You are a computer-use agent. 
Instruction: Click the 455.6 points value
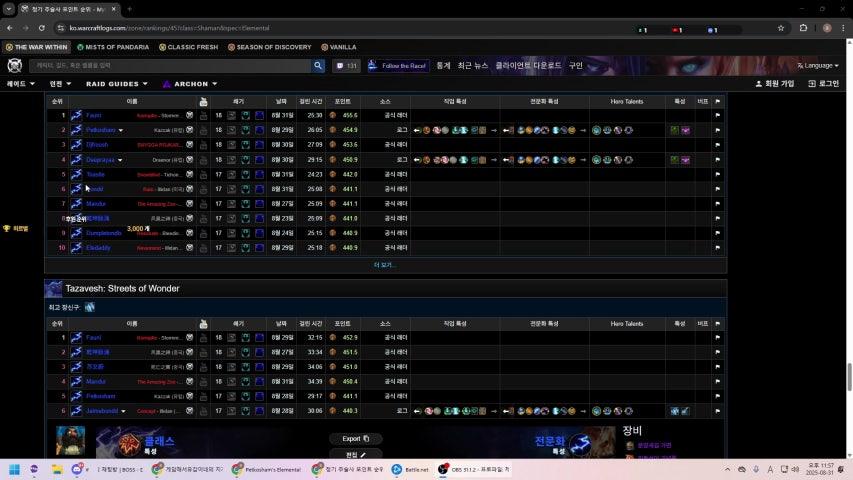coord(350,115)
